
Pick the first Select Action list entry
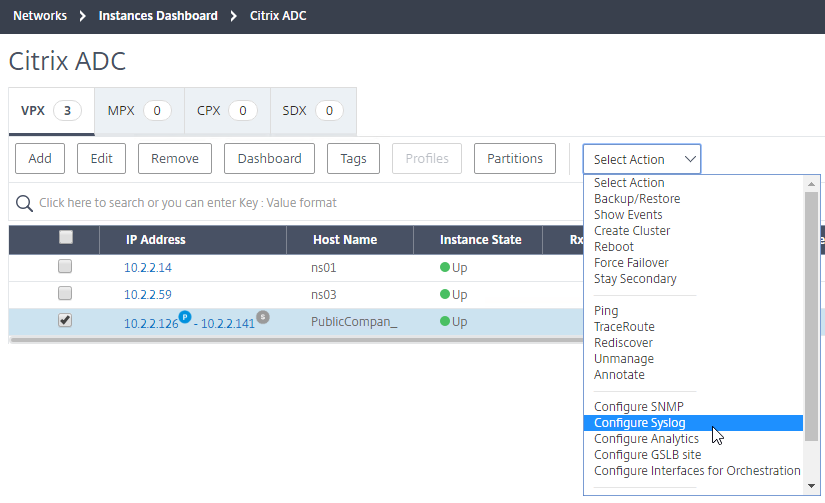[629, 183]
